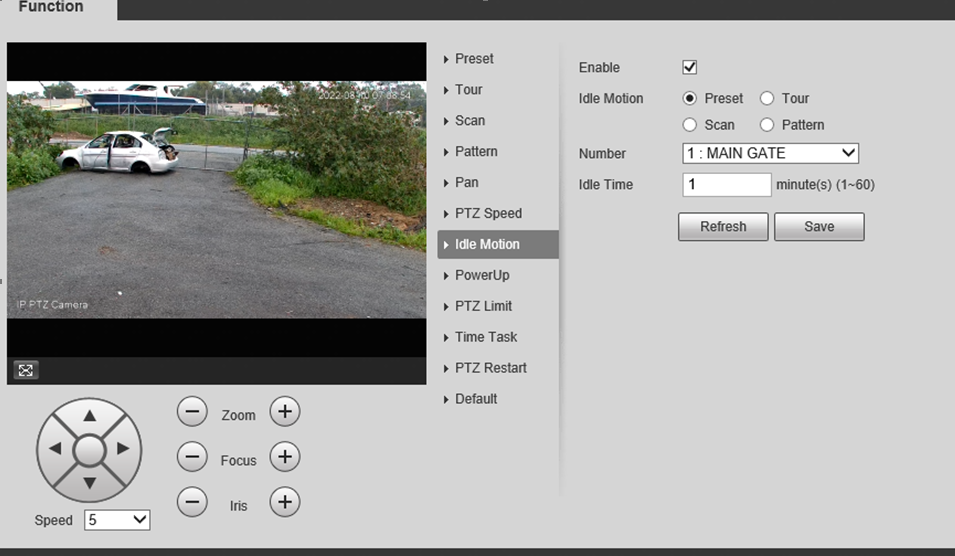Viewport: 955px width, 556px height.
Task: Choose the Scan idle motion option
Action: (690, 125)
